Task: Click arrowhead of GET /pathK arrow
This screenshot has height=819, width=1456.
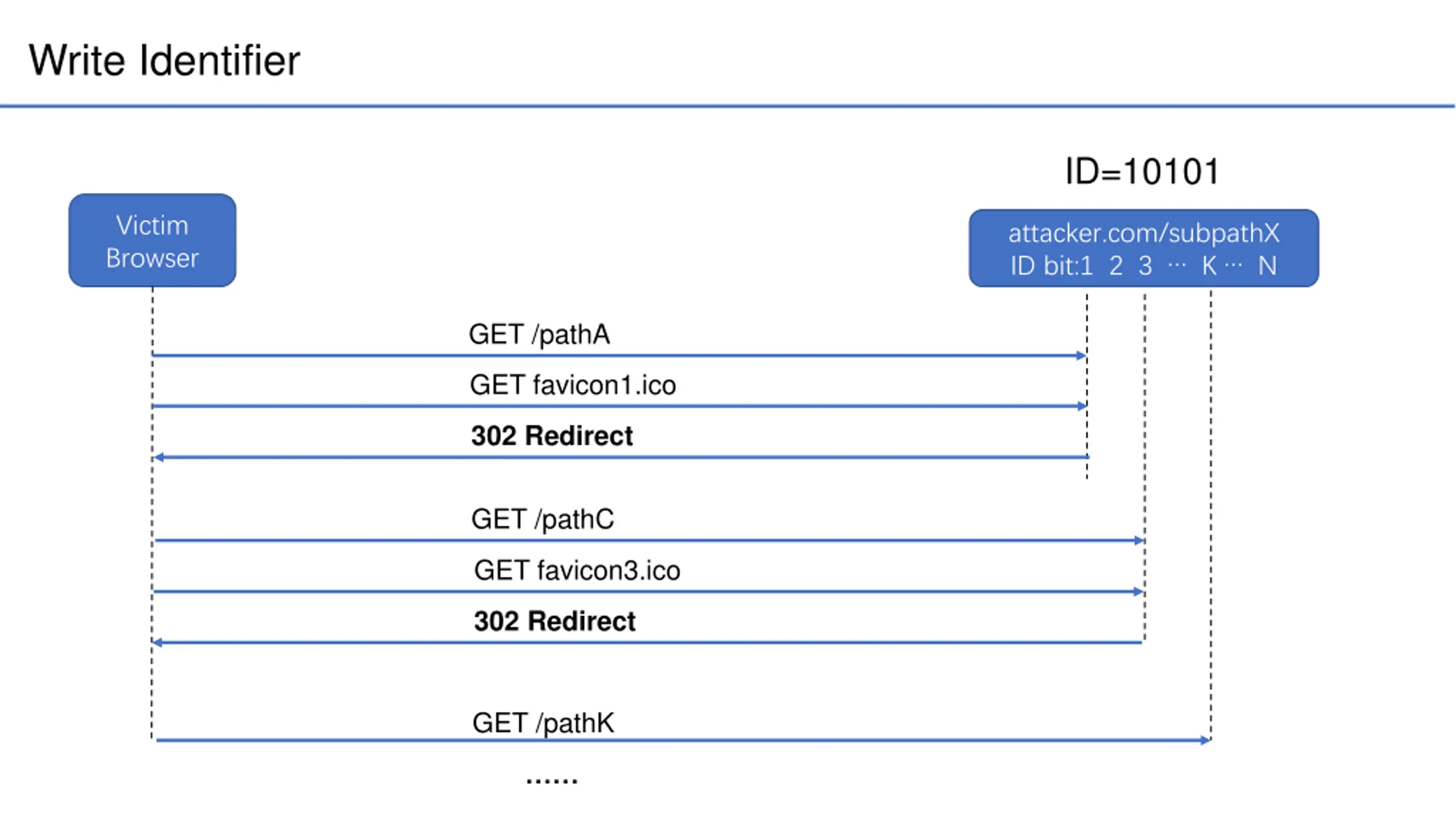Action: coord(1205,740)
